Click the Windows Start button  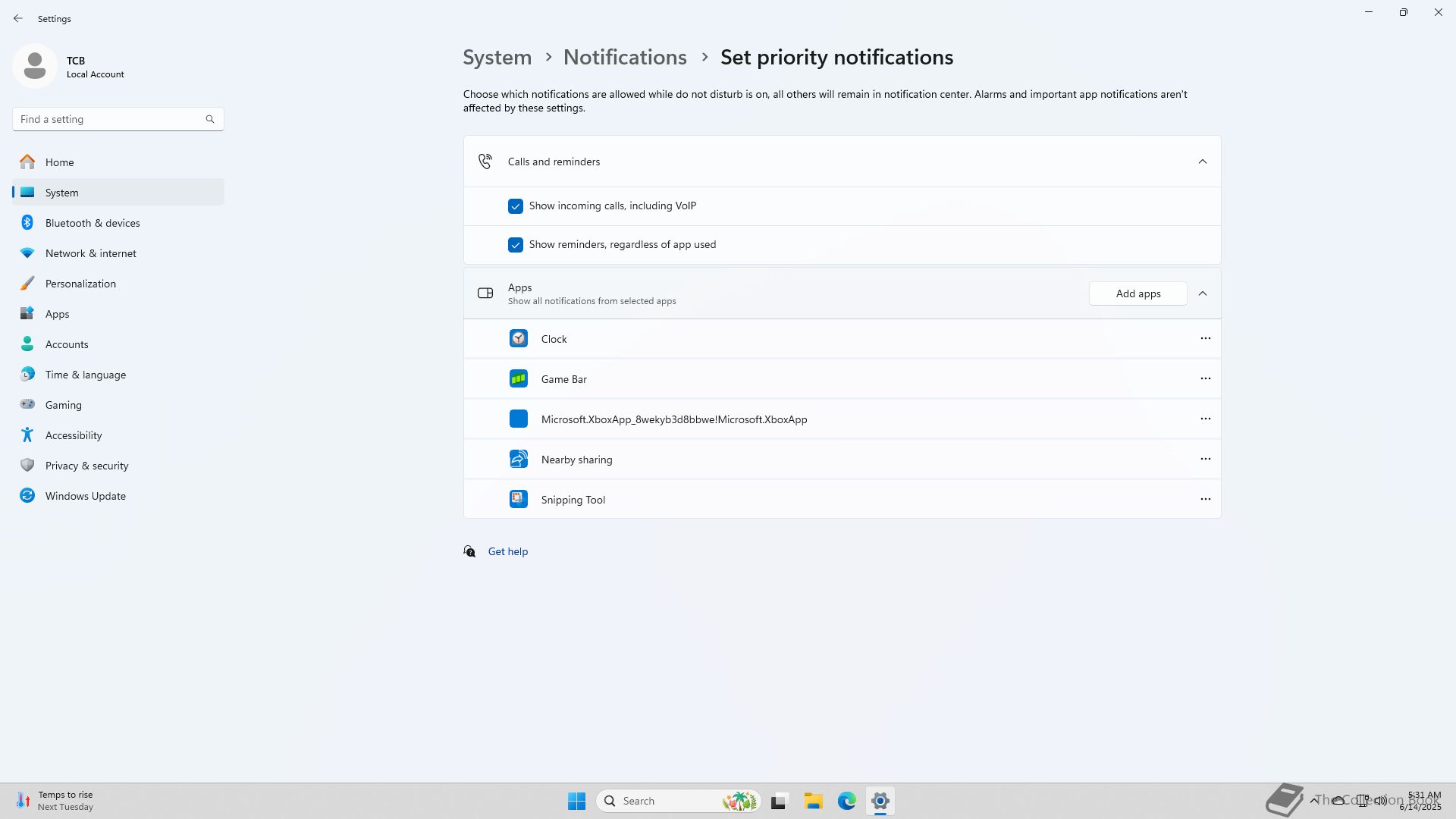pyautogui.click(x=576, y=801)
